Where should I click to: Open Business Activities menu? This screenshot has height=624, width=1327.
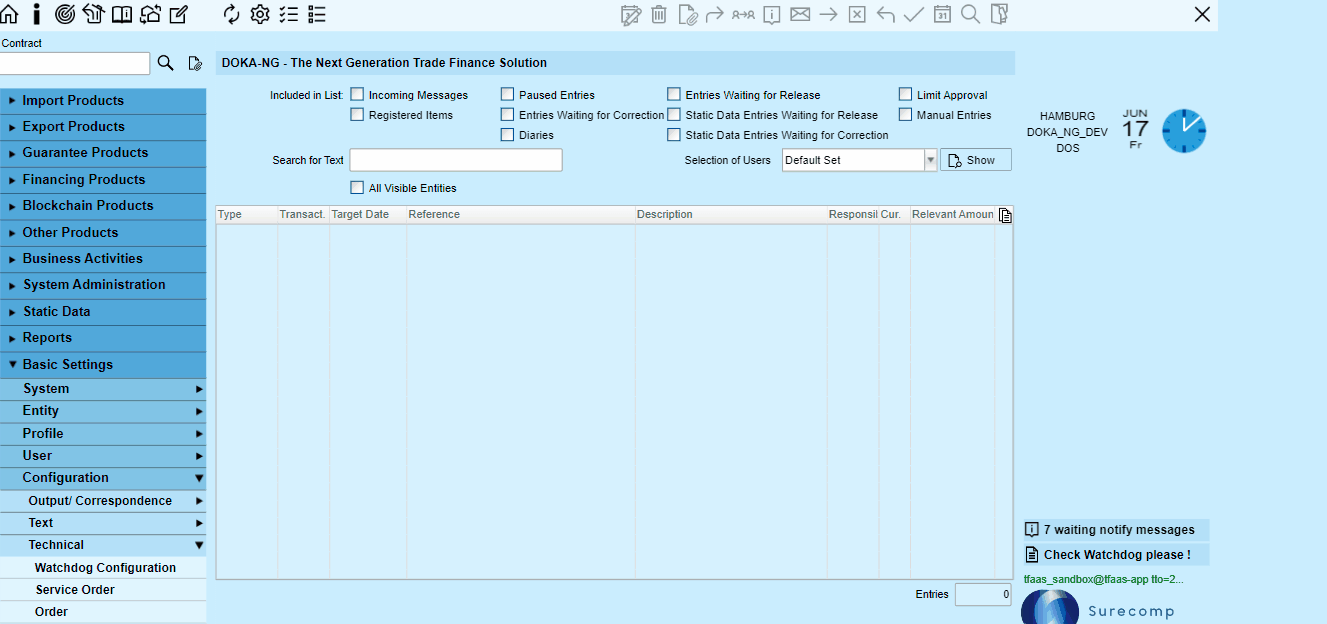coord(103,259)
